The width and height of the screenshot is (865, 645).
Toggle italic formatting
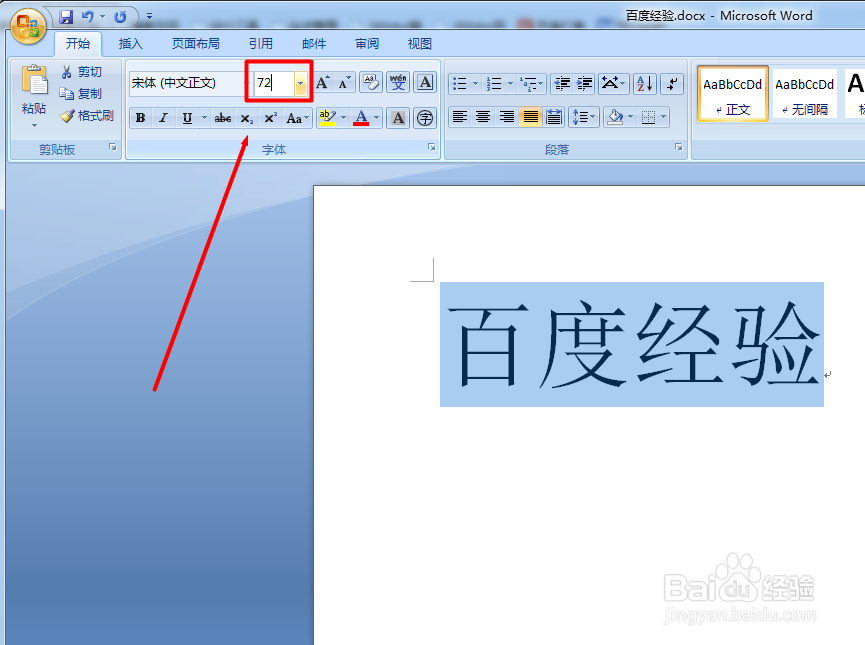[163, 118]
